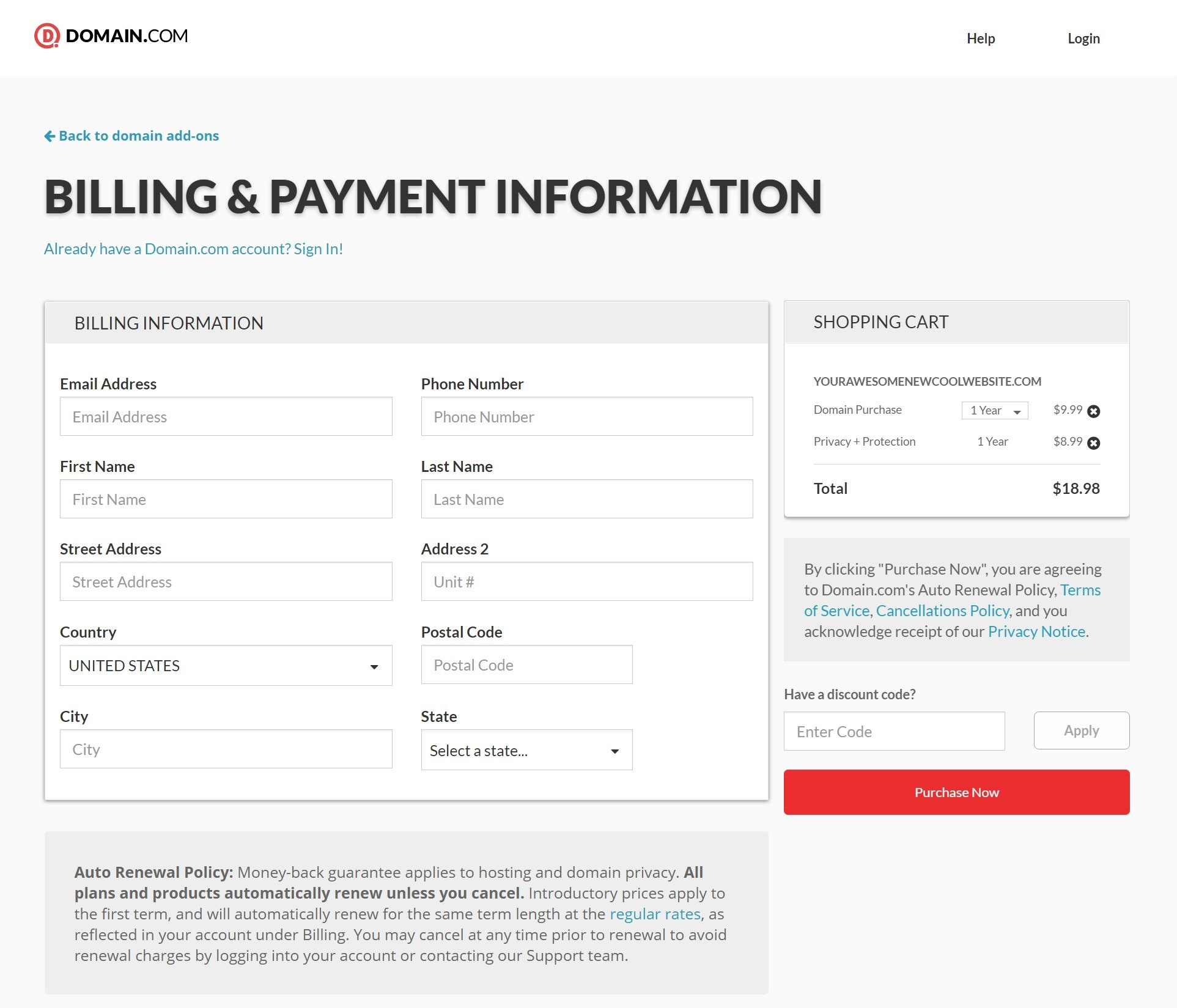Open the Login page
Screen dimensions: 1177x1008
(1083, 38)
